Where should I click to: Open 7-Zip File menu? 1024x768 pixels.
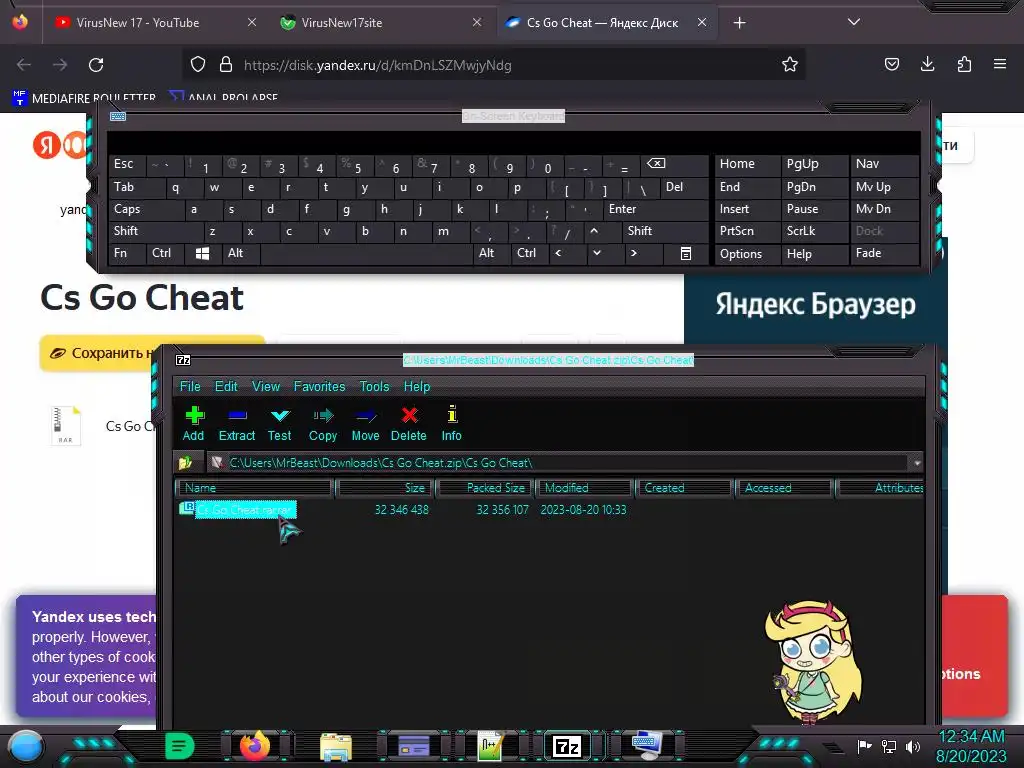(x=190, y=386)
